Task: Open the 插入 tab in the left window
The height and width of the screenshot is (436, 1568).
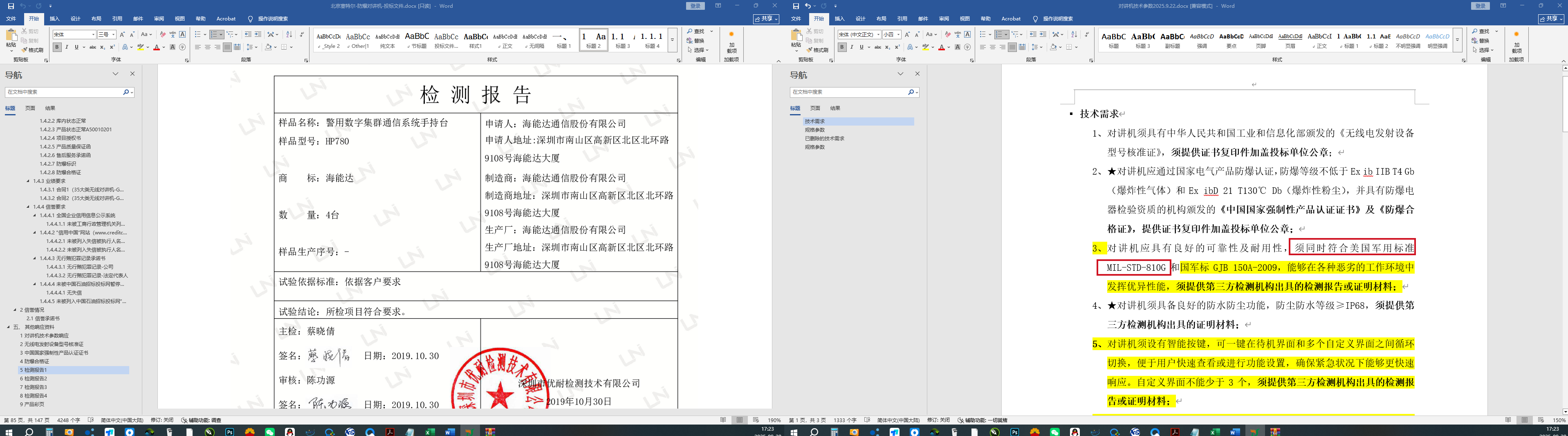Action: click(x=55, y=19)
